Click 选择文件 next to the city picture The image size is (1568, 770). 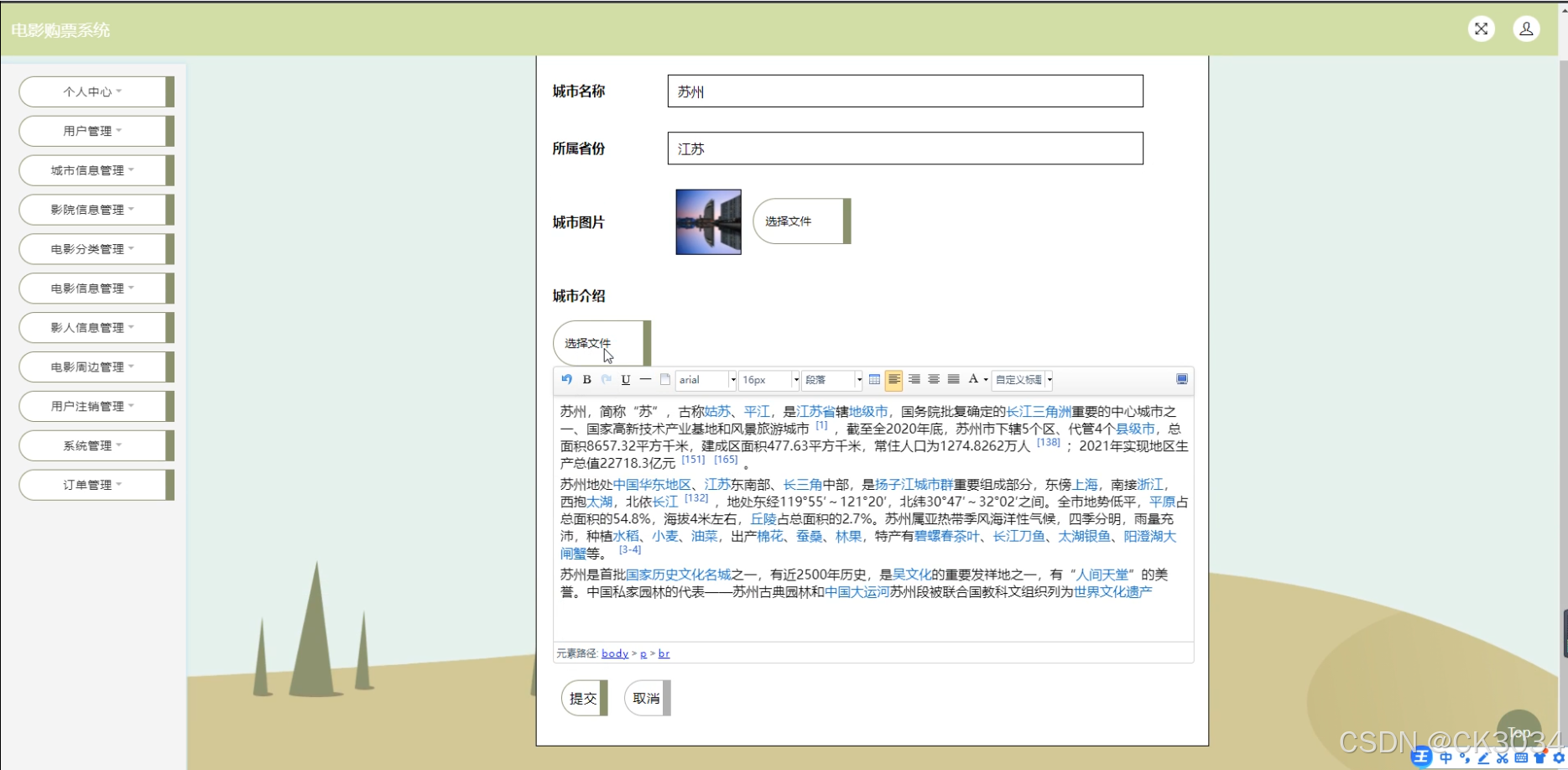[x=802, y=221]
